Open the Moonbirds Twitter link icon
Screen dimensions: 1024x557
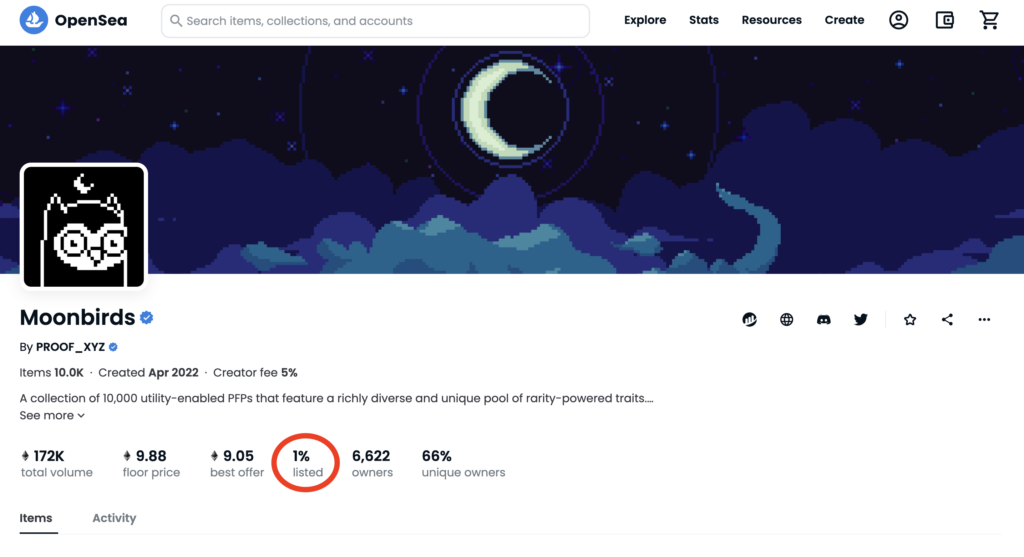coord(861,320)
